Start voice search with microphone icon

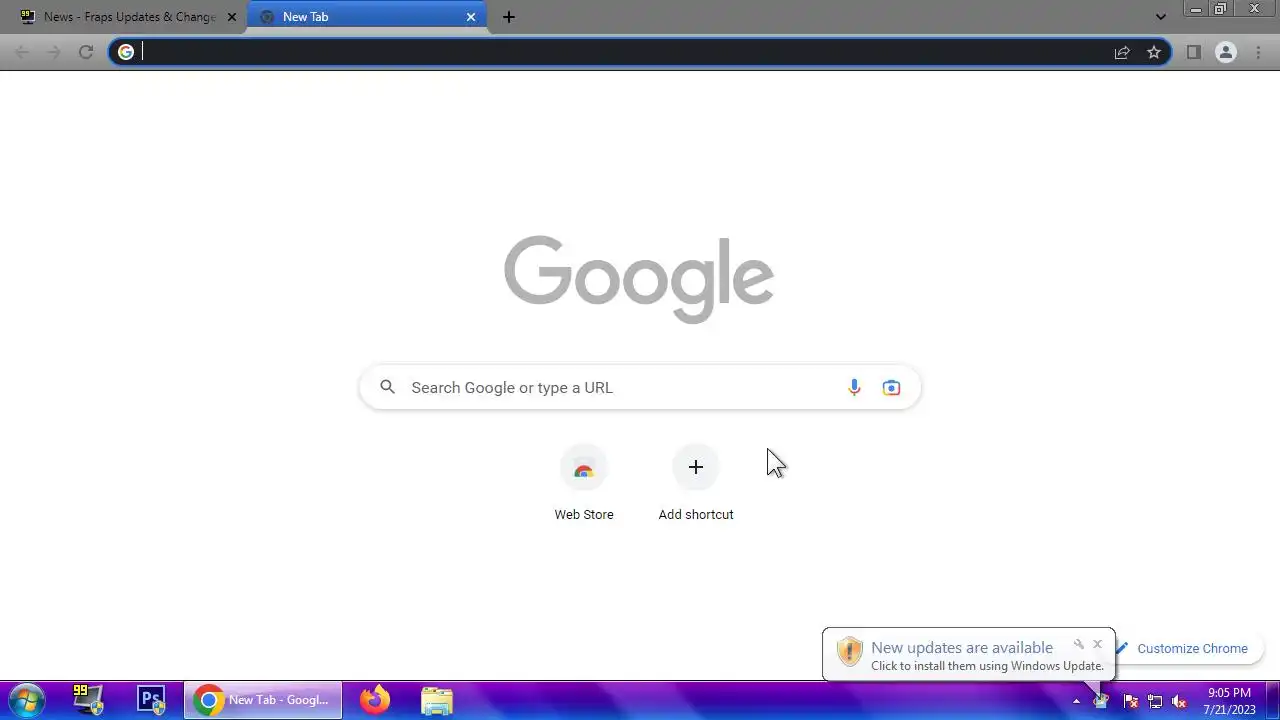click(x=854, y=387)
